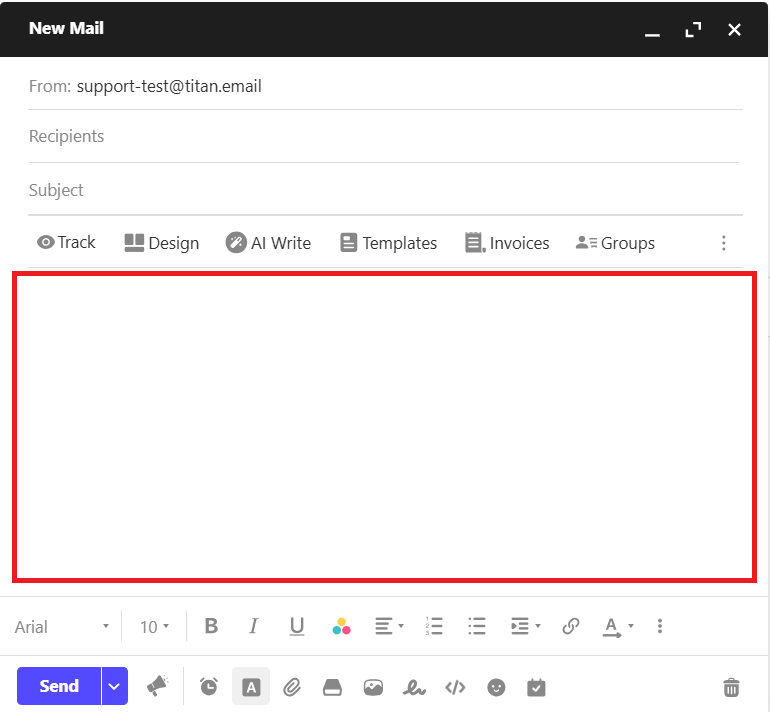Click inside the email body area
770x712 pixels.
384,427
